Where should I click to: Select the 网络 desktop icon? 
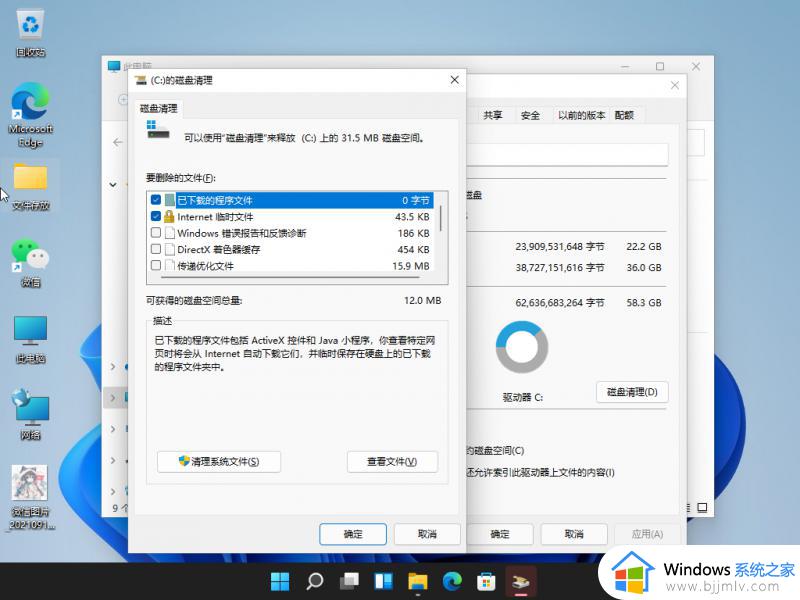coord(31,414)
